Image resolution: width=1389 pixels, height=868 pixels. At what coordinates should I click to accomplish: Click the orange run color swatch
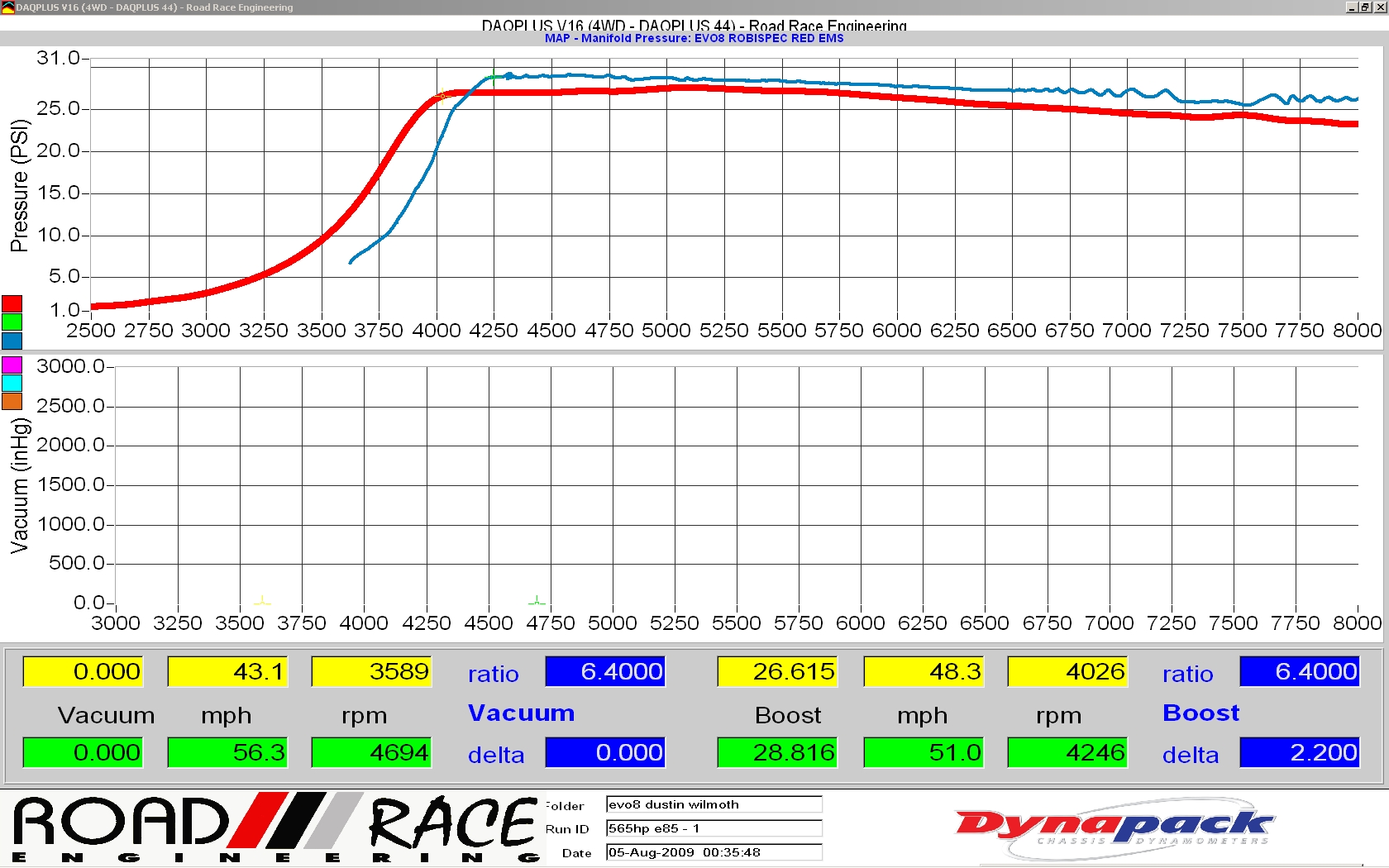(x=12, y=402)
